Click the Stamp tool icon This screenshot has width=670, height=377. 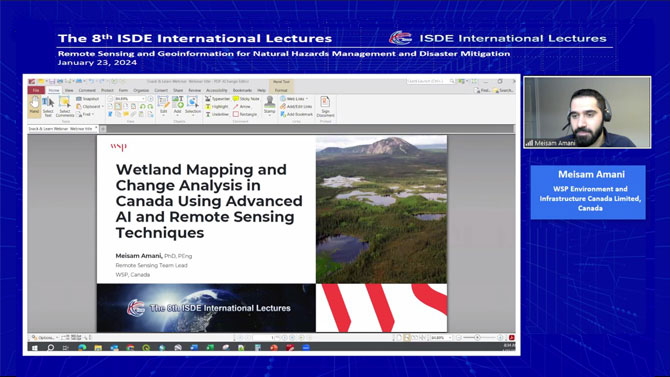point(270,105)
